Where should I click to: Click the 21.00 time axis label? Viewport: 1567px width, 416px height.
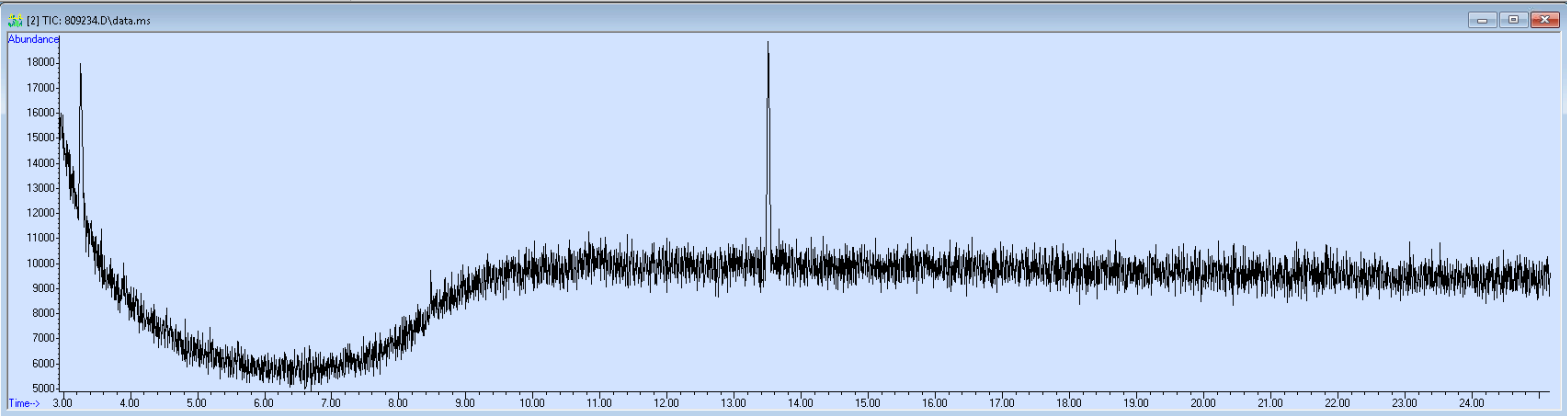tap(1270, 403)
